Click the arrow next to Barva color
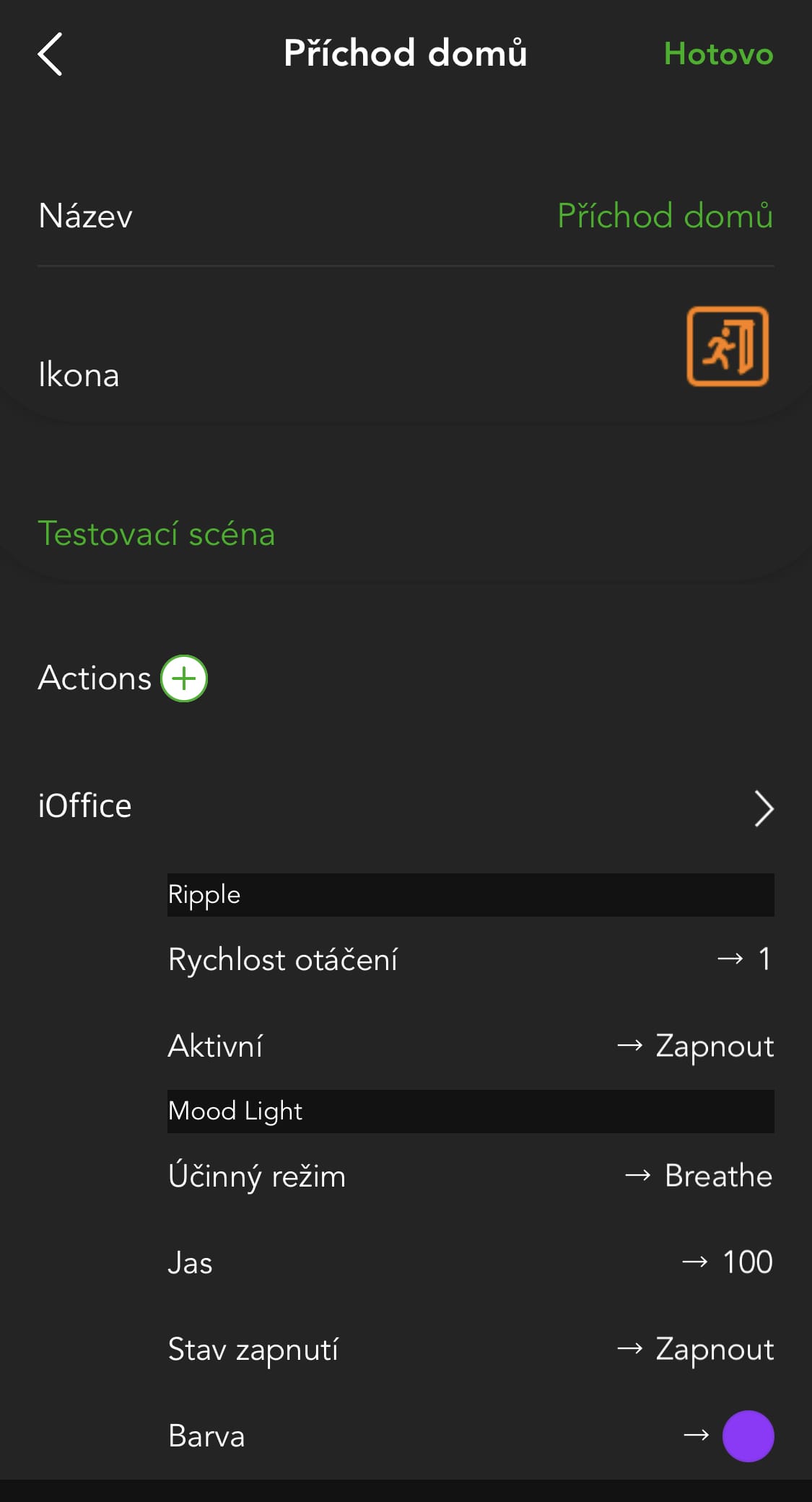This screenshot has width=812, height=1502. click(x=696, y=1436)
